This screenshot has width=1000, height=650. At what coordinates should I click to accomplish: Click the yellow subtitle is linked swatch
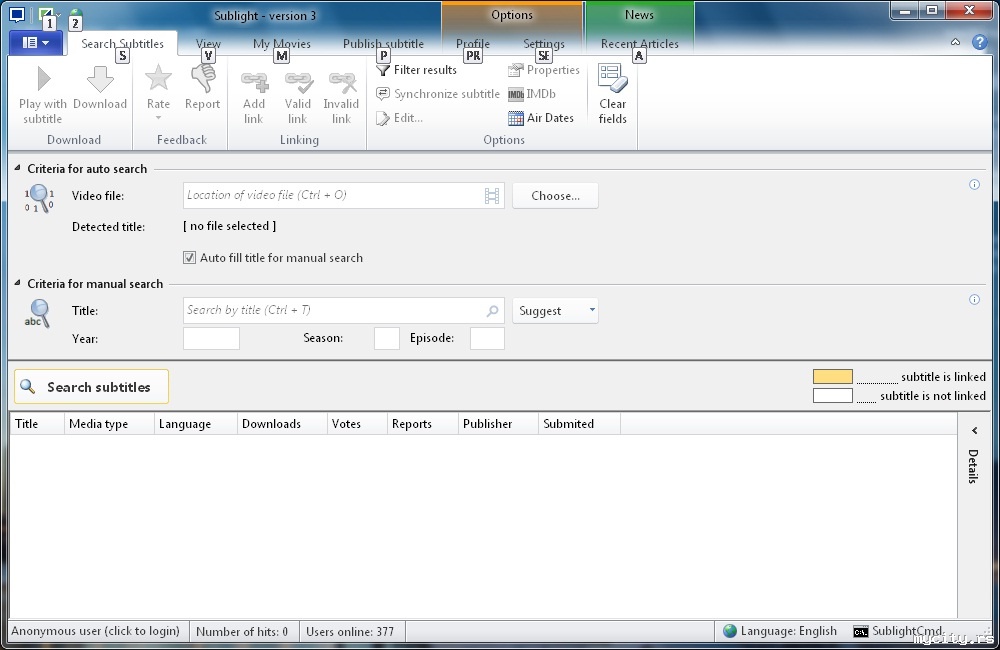833,376
